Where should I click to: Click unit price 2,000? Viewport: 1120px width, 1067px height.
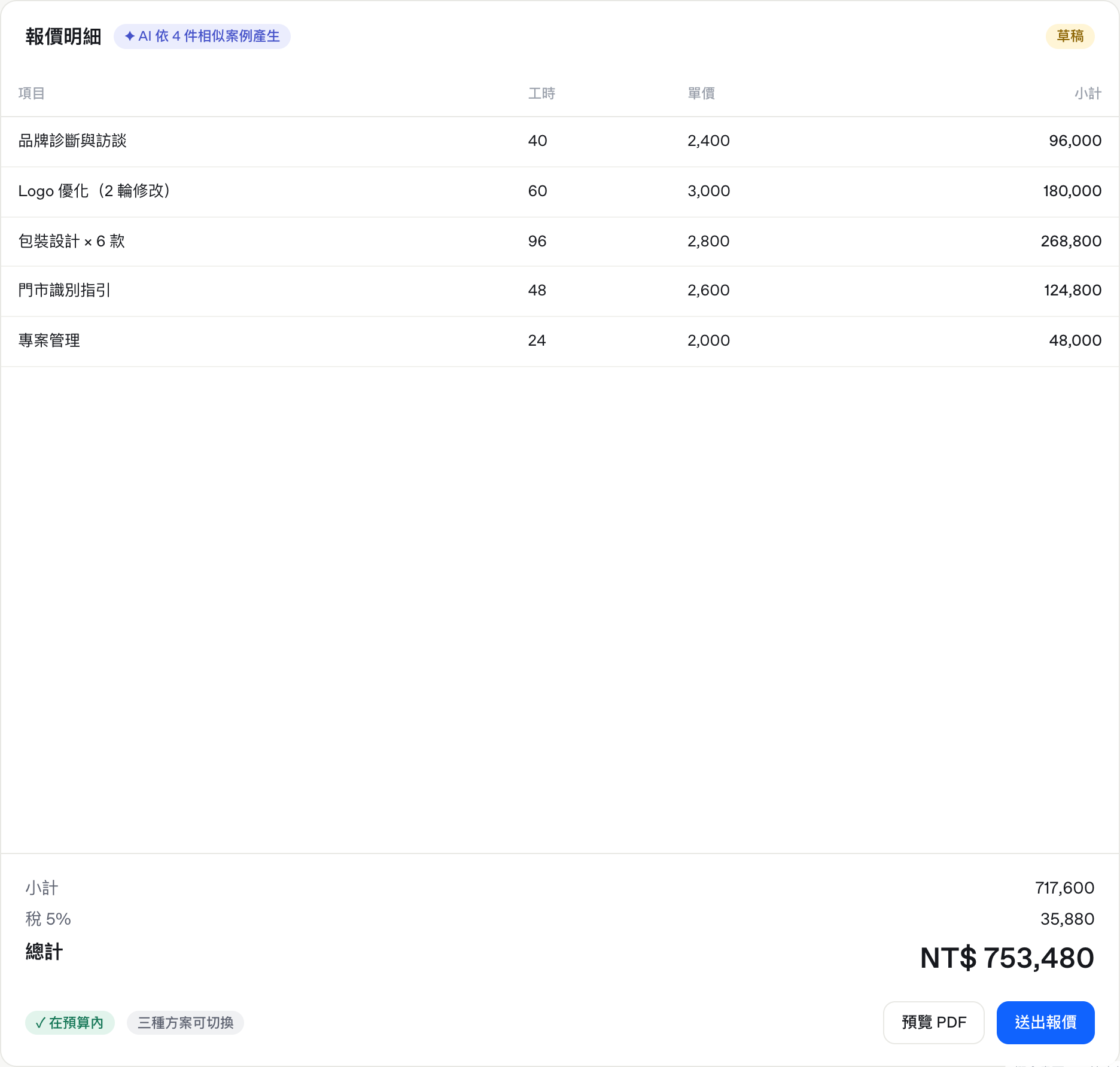point(708,340)
